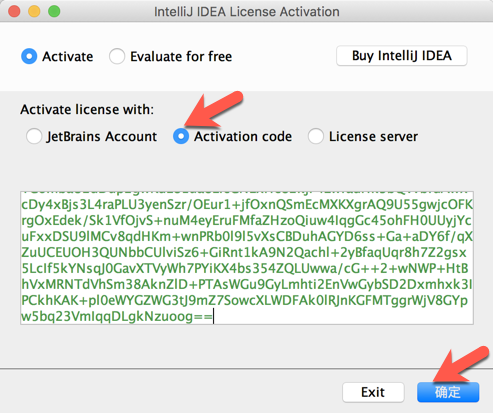
Task: Click the code line starting with rgOxEdek
Action: 247,220
